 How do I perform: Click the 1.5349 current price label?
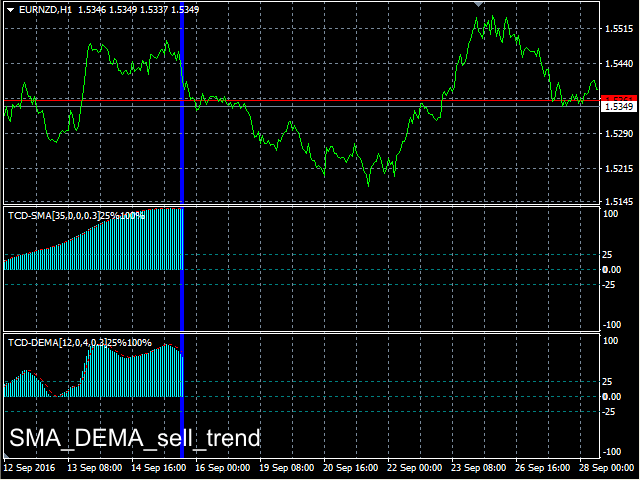tap(619, 107)
